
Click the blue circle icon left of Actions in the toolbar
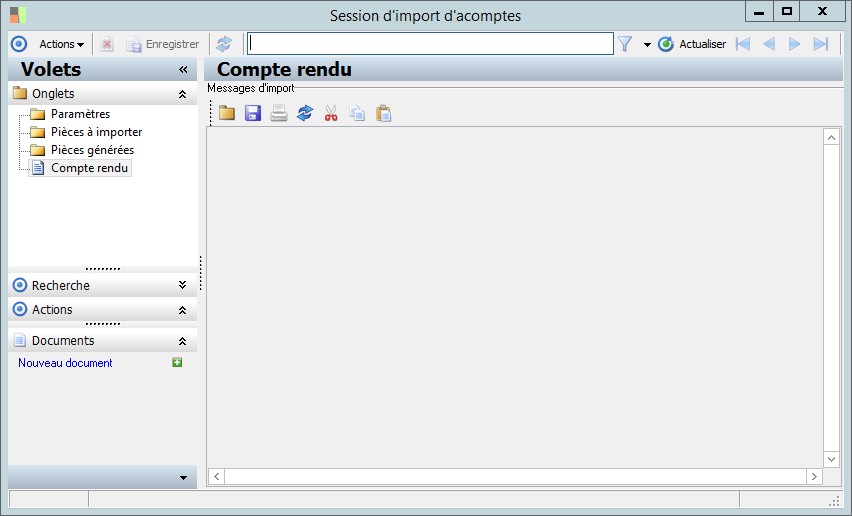[19, 44]
